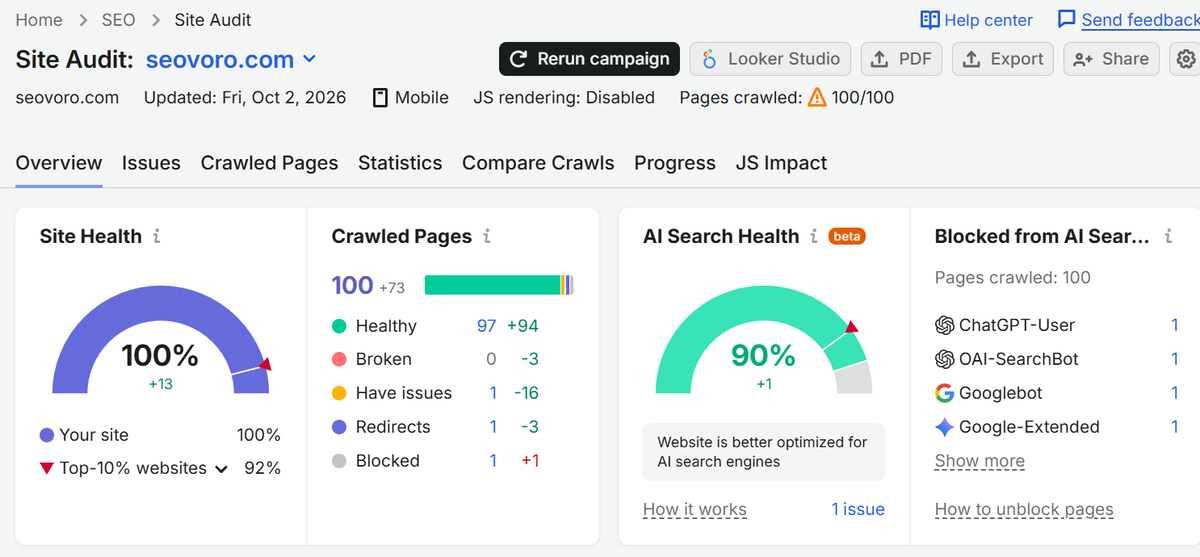This screenshot has width=1200, height=557.
Task: Click the Crawled Pages total 100
Action: pyautogui.click(x=352, y=286)
